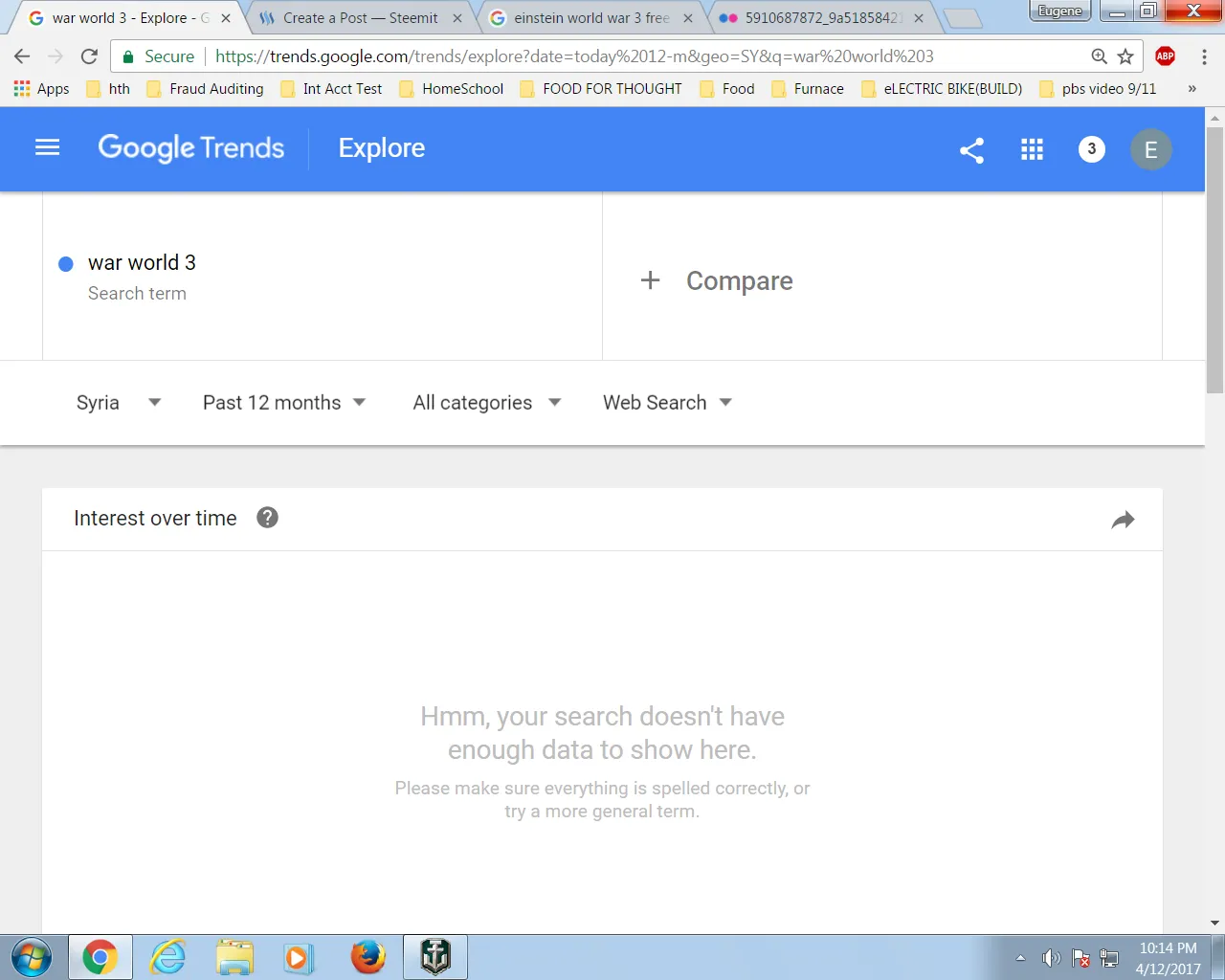Click the Eugene profile button in title bar
1225x980 pixels.
[x=1060, y=11]
